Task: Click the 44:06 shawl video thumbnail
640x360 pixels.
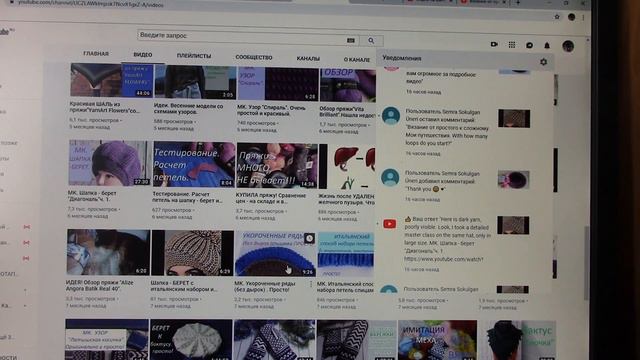Action: (112, 80)
